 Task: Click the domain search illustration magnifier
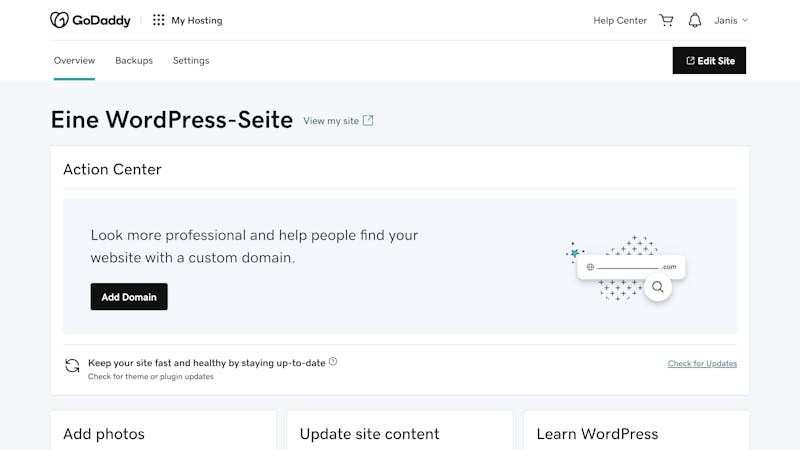click(658, 287)
